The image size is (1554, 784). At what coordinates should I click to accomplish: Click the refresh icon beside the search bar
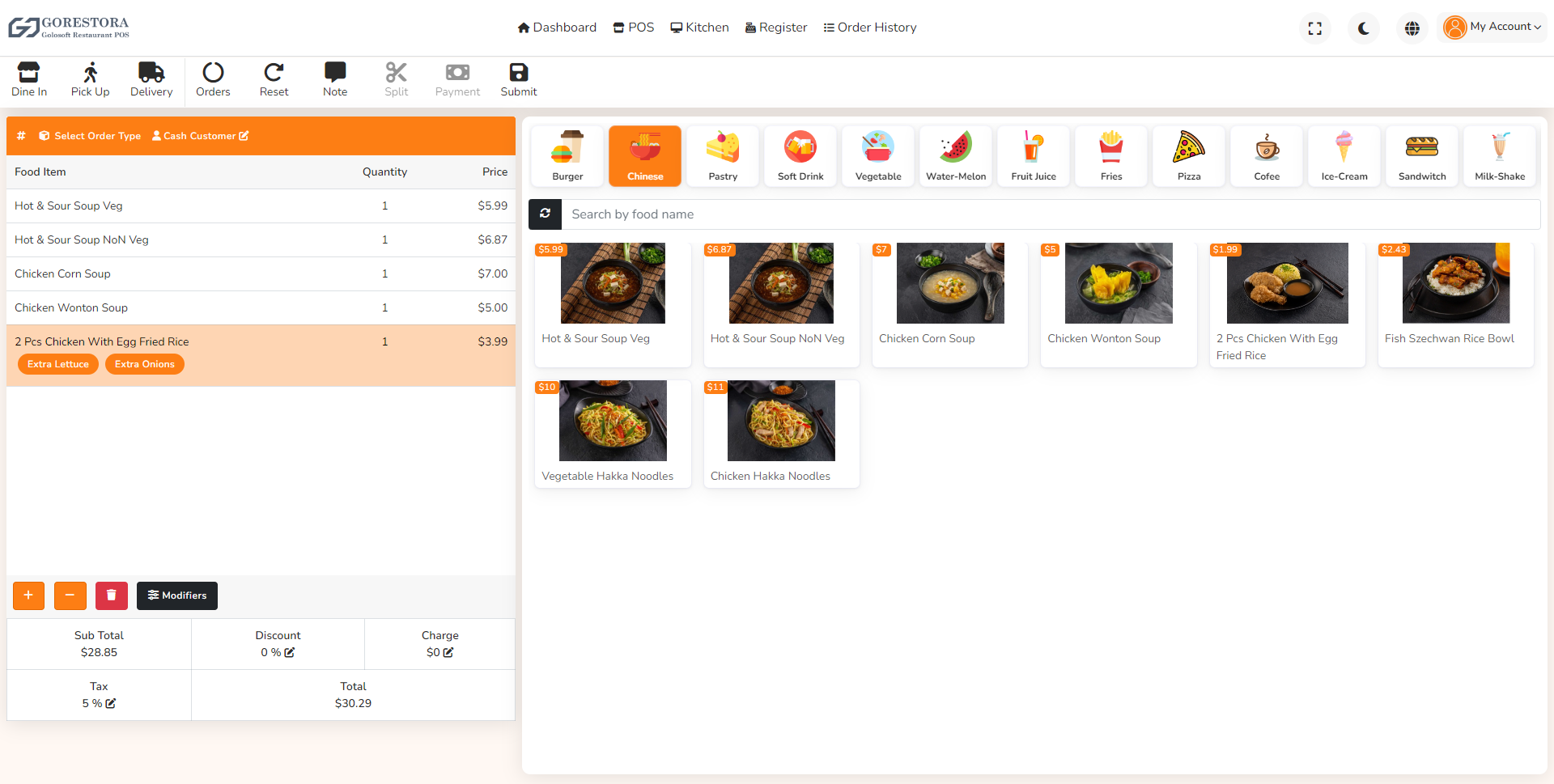coord(545,214)
